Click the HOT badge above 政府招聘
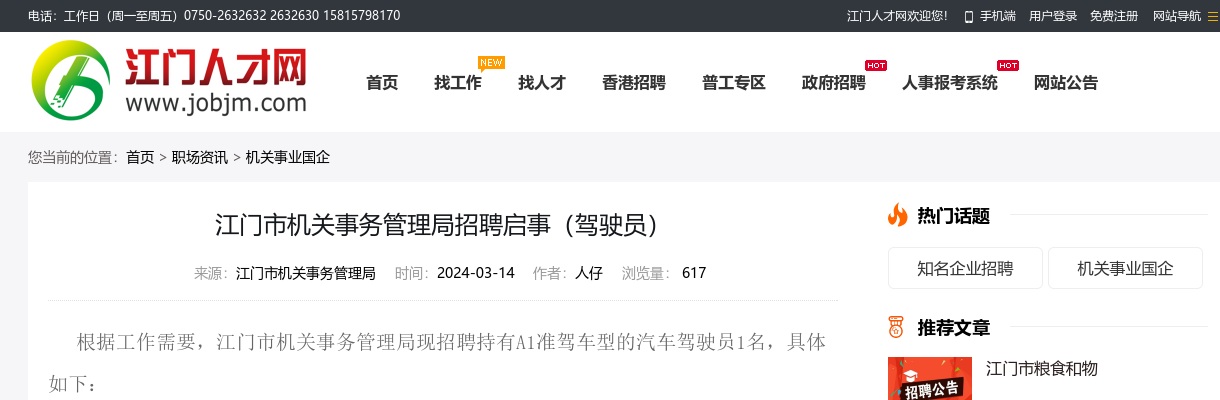The height and width of the screenshot is (400, 1220). tap(876, 65)
